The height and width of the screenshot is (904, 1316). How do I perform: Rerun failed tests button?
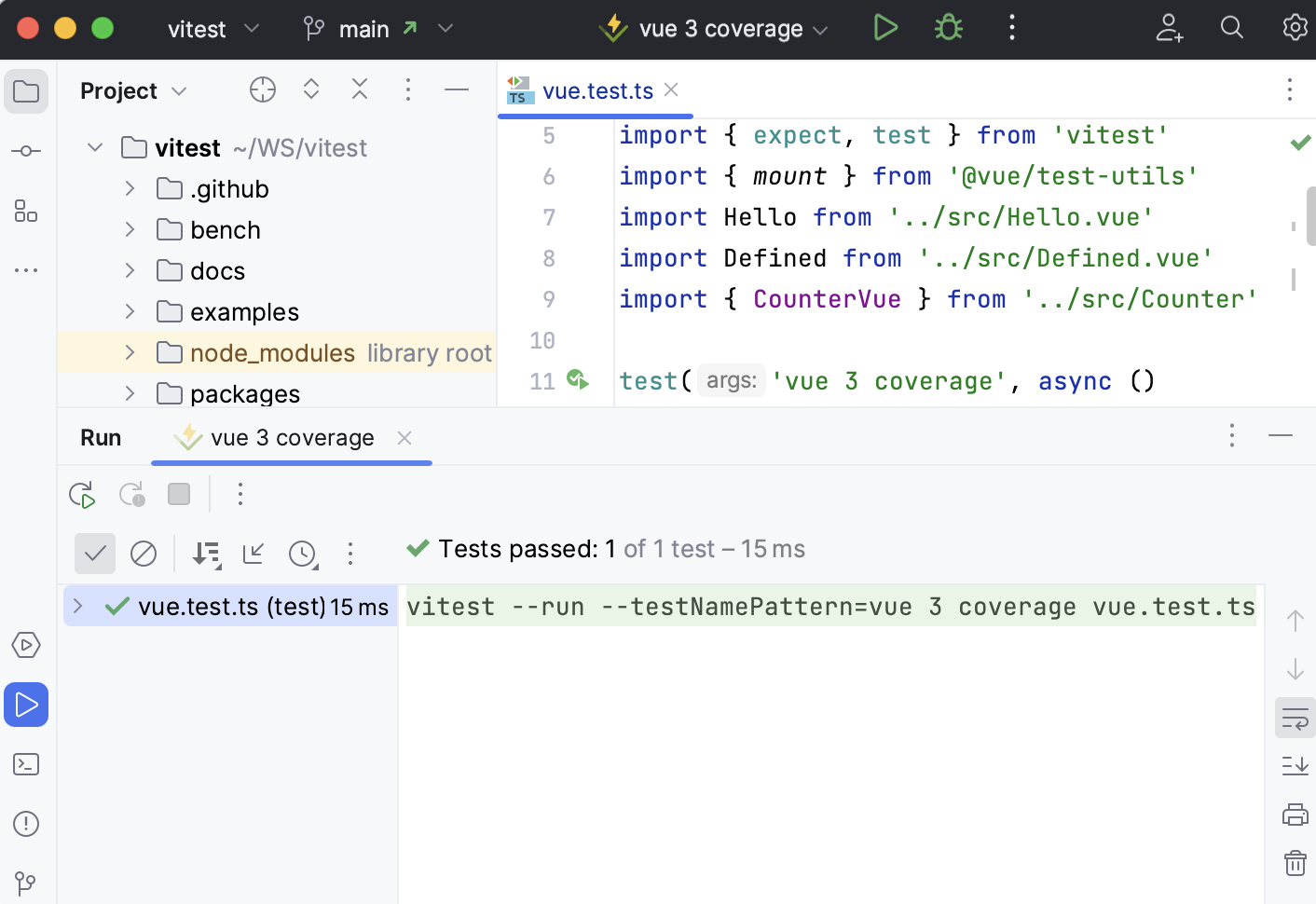pyautogui.click(x=131, y=494)
